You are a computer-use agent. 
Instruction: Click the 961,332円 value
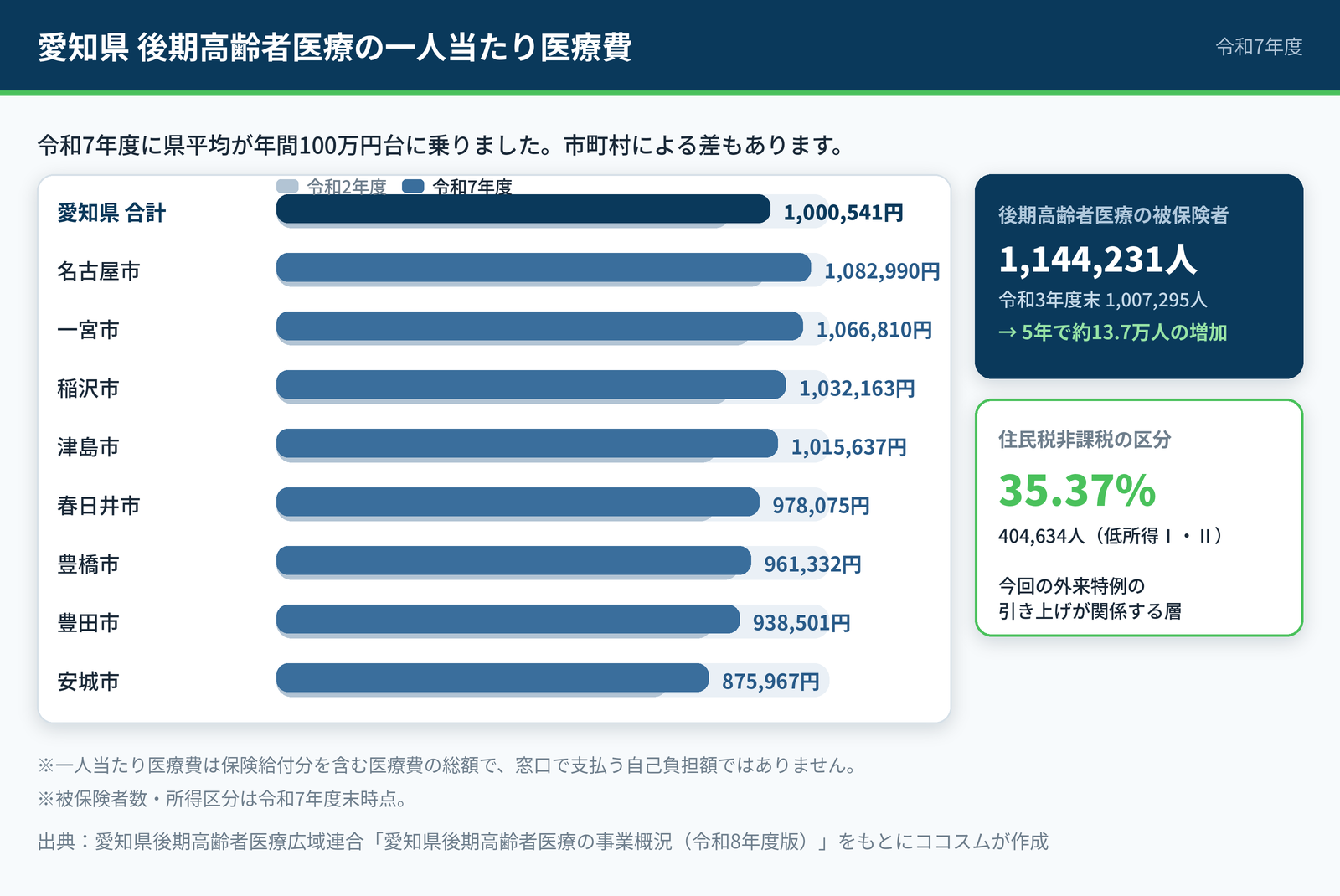pyautogui.click(x=812, y=564)
